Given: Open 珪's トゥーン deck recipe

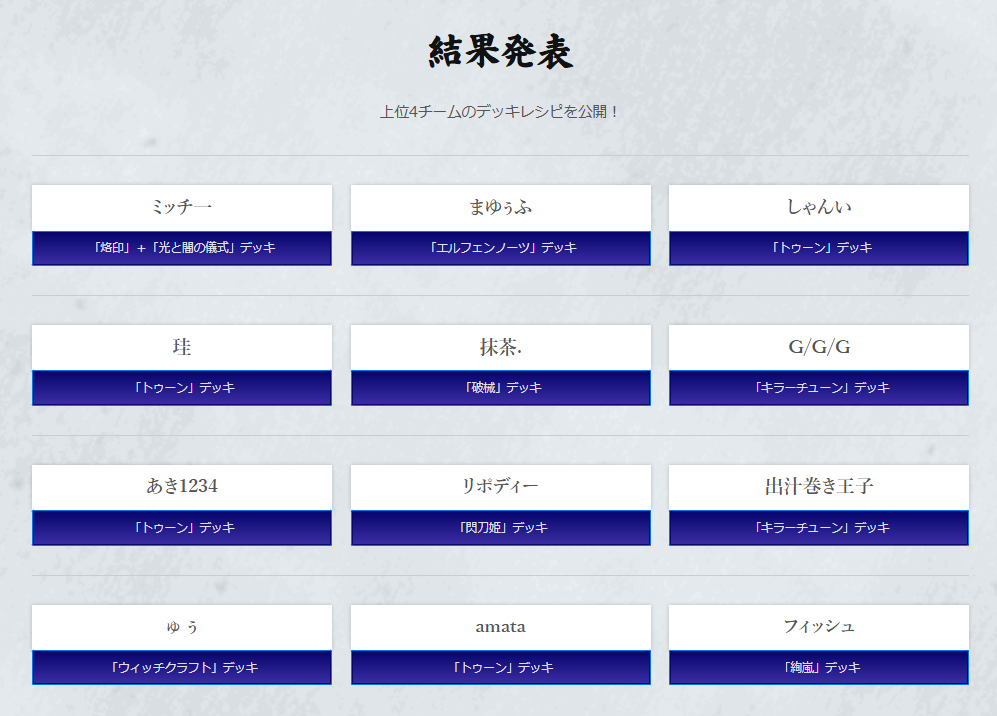Looking at the screenshot, I should [182, 388].
